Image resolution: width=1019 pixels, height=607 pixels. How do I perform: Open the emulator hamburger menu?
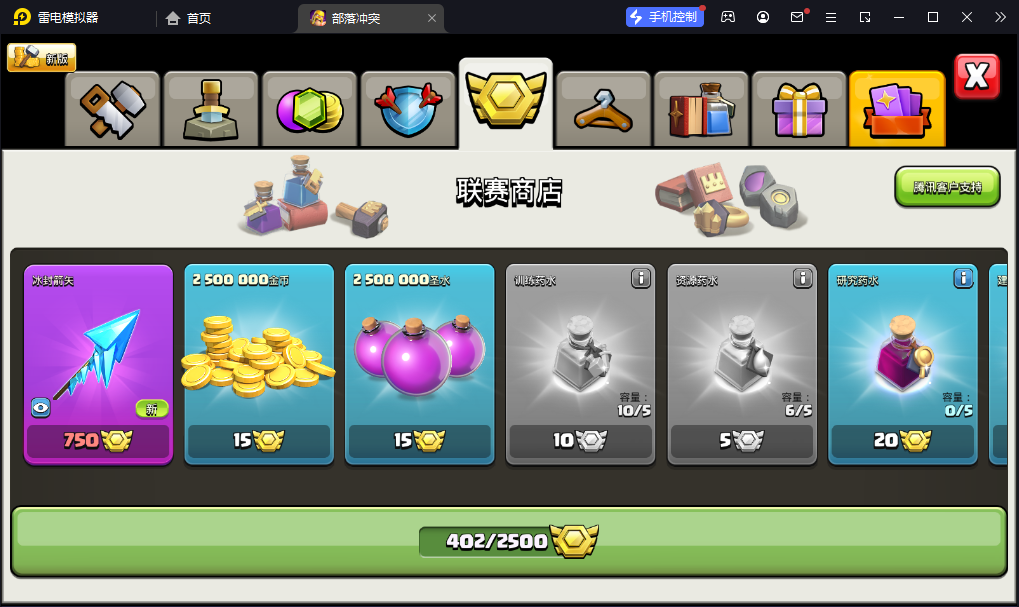tap(831, 18)
